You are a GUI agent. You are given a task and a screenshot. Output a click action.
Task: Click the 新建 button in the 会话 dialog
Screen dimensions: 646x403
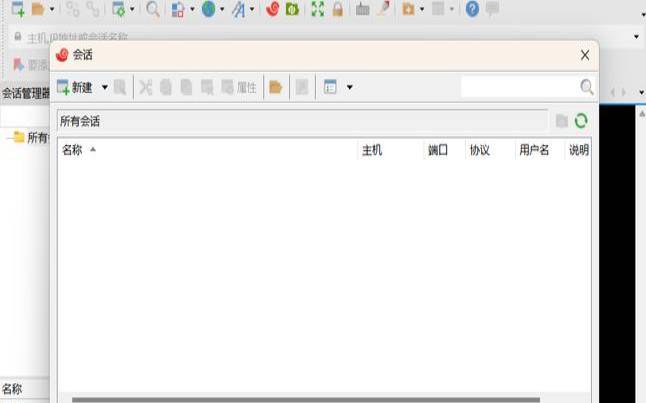coord(75,87)
